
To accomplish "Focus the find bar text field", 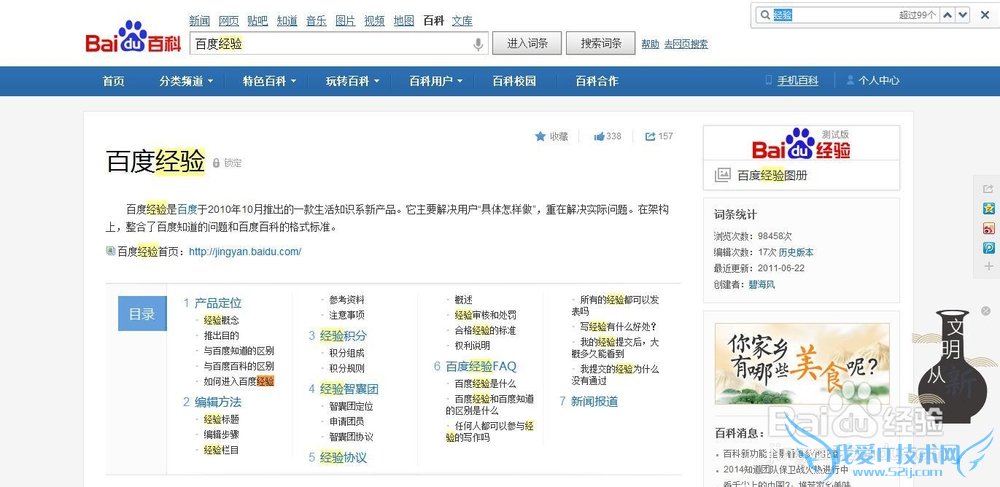I will [x=834, y=15].
